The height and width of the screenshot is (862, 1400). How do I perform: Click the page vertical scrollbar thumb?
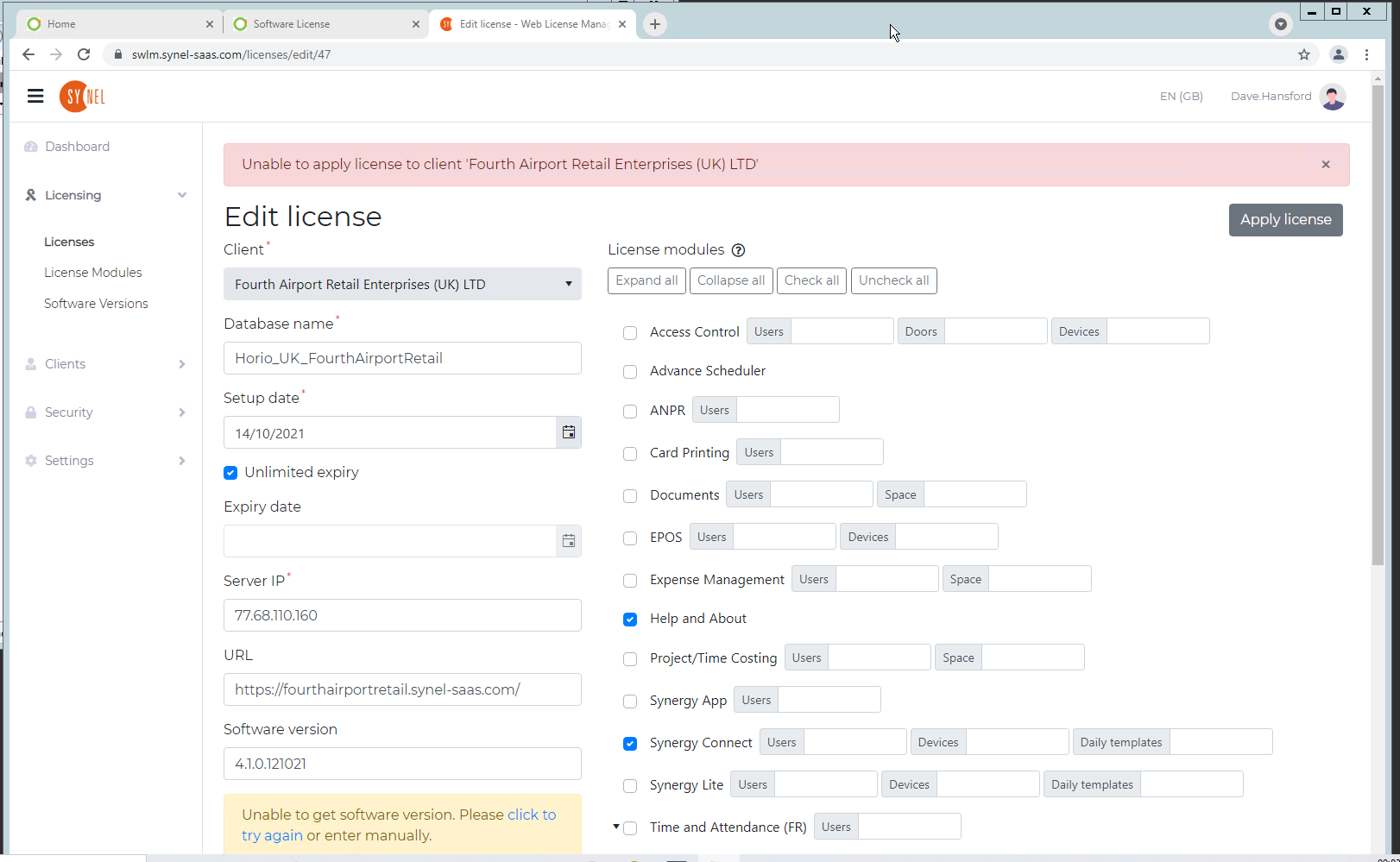click(x=1378, y=326)
